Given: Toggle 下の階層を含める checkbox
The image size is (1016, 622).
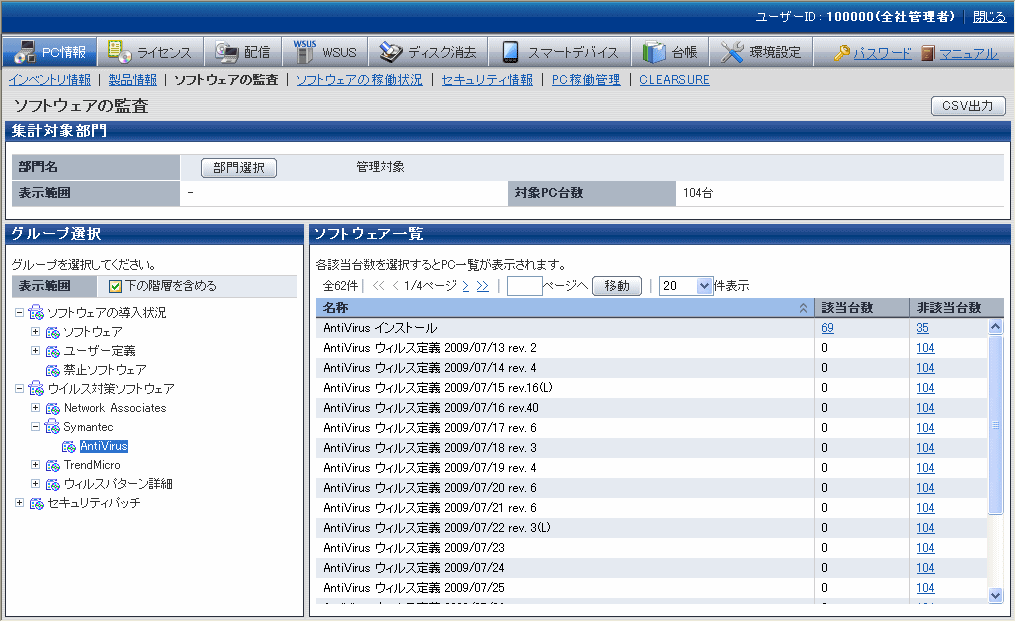Looking at the screenshot, I should click(x=115, y=286).
